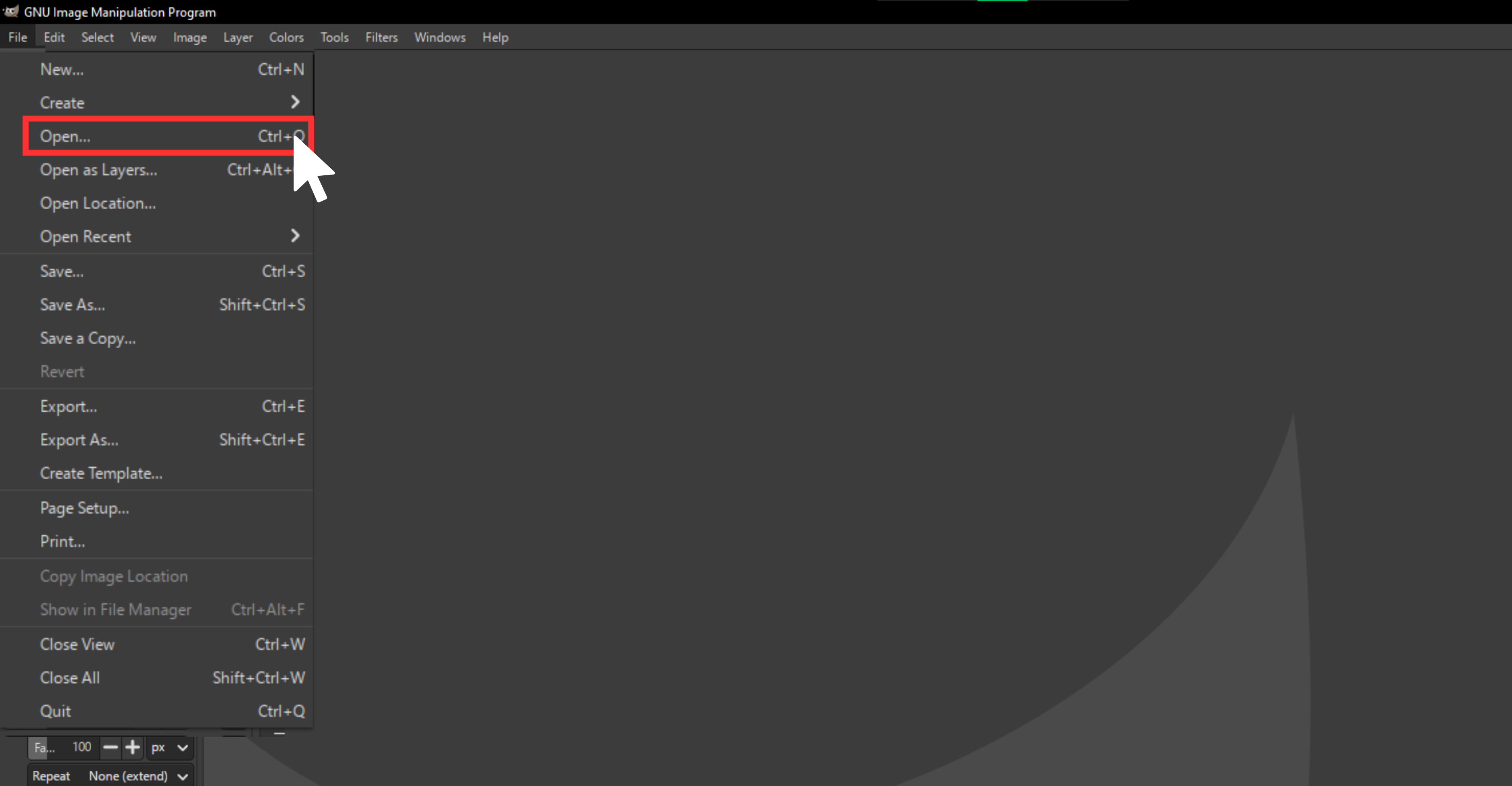This screenshot has width=1512, height=786.
Task: Open the Edit menu
Action: pos(54,37)
